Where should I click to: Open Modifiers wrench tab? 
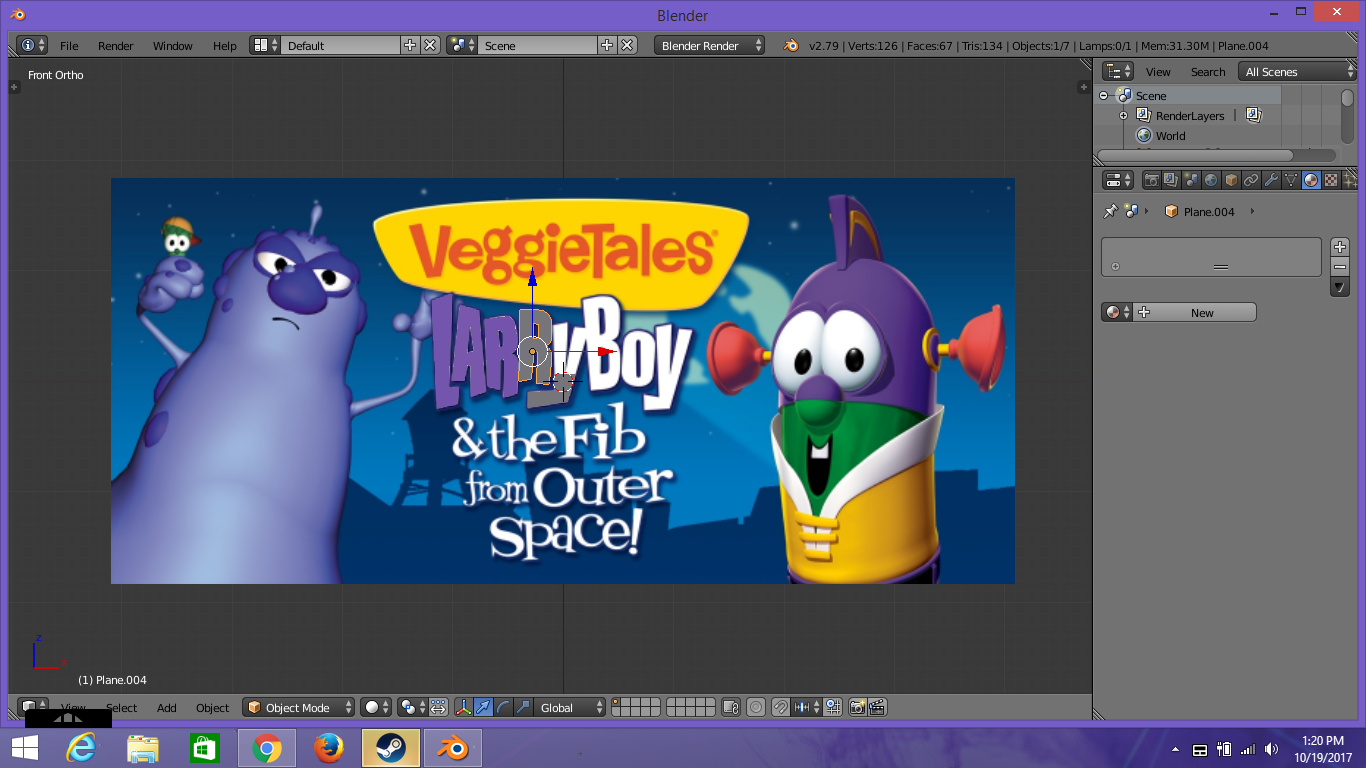[1271, 180]
